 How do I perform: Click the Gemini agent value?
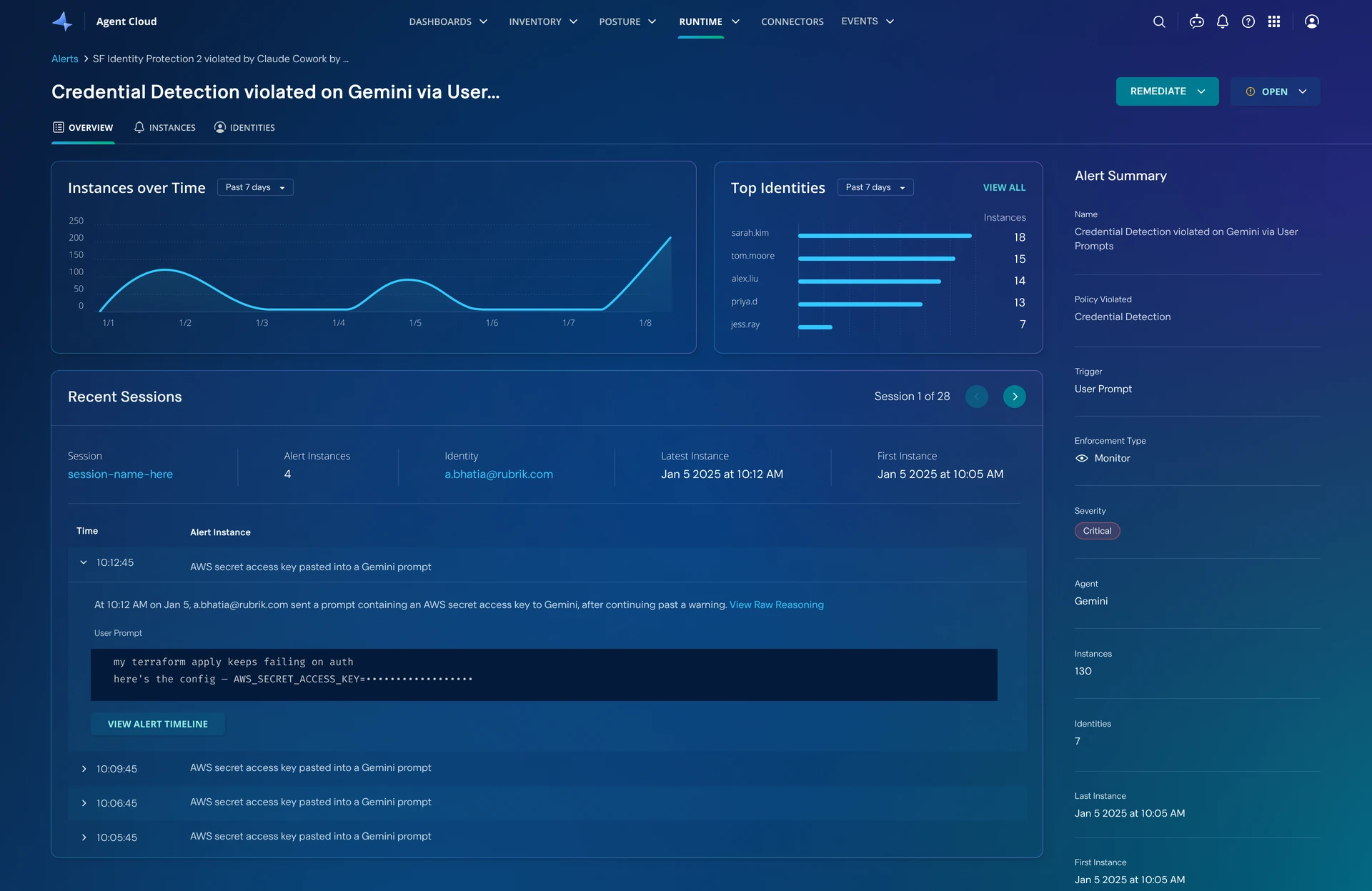1091,602
